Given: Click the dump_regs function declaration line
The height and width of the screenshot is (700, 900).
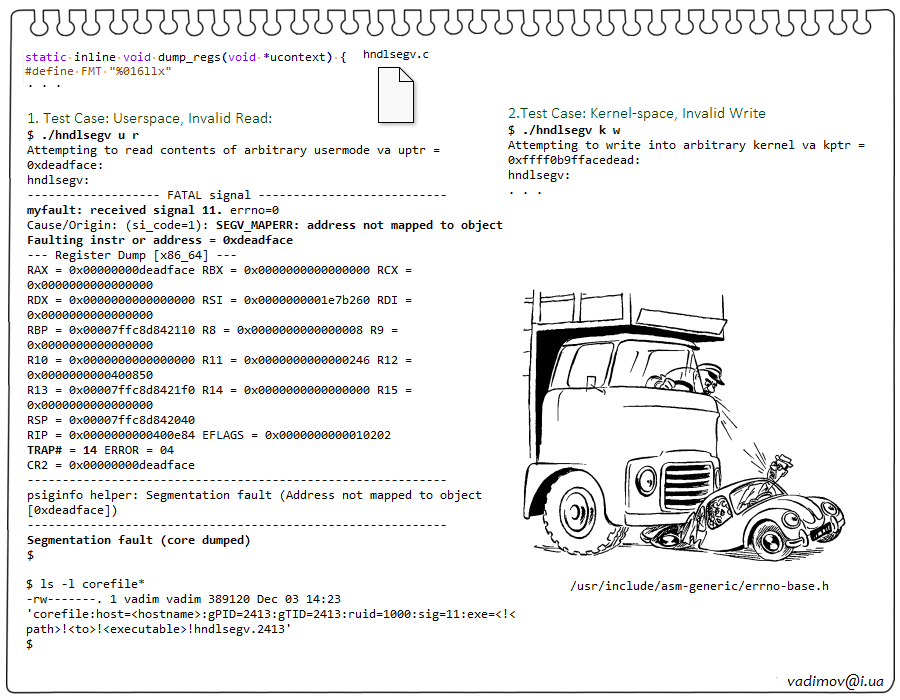Looking at the screenshot, I should coord(186,57).
